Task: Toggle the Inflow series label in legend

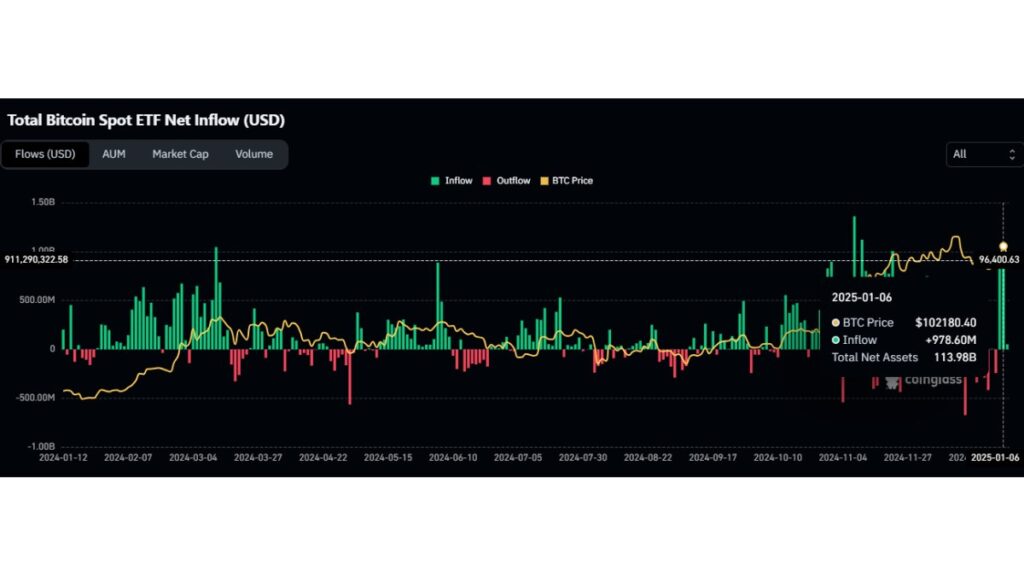Action: click(x=458, y=181)
